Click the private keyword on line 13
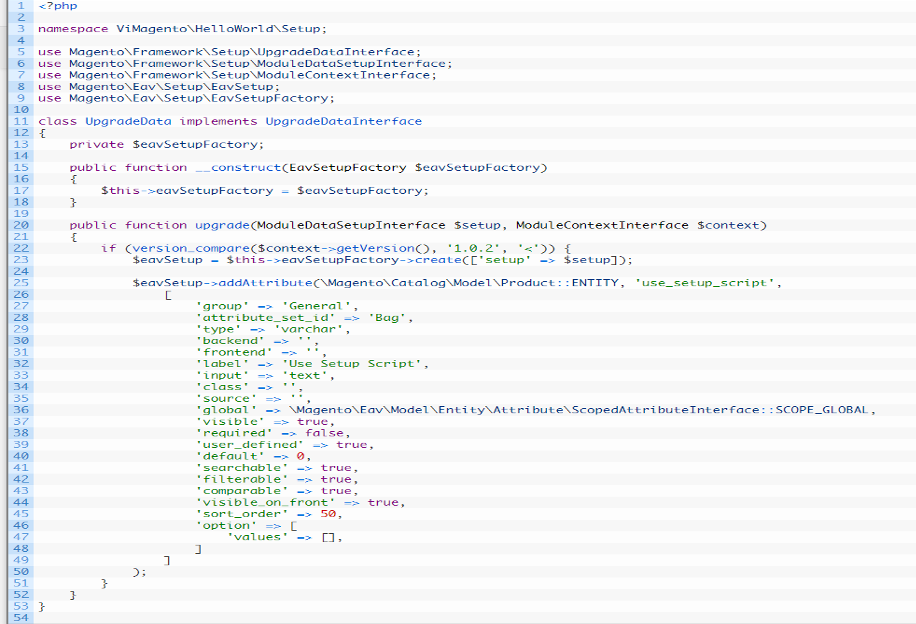 pyautogui.click(x=96, y=144)
